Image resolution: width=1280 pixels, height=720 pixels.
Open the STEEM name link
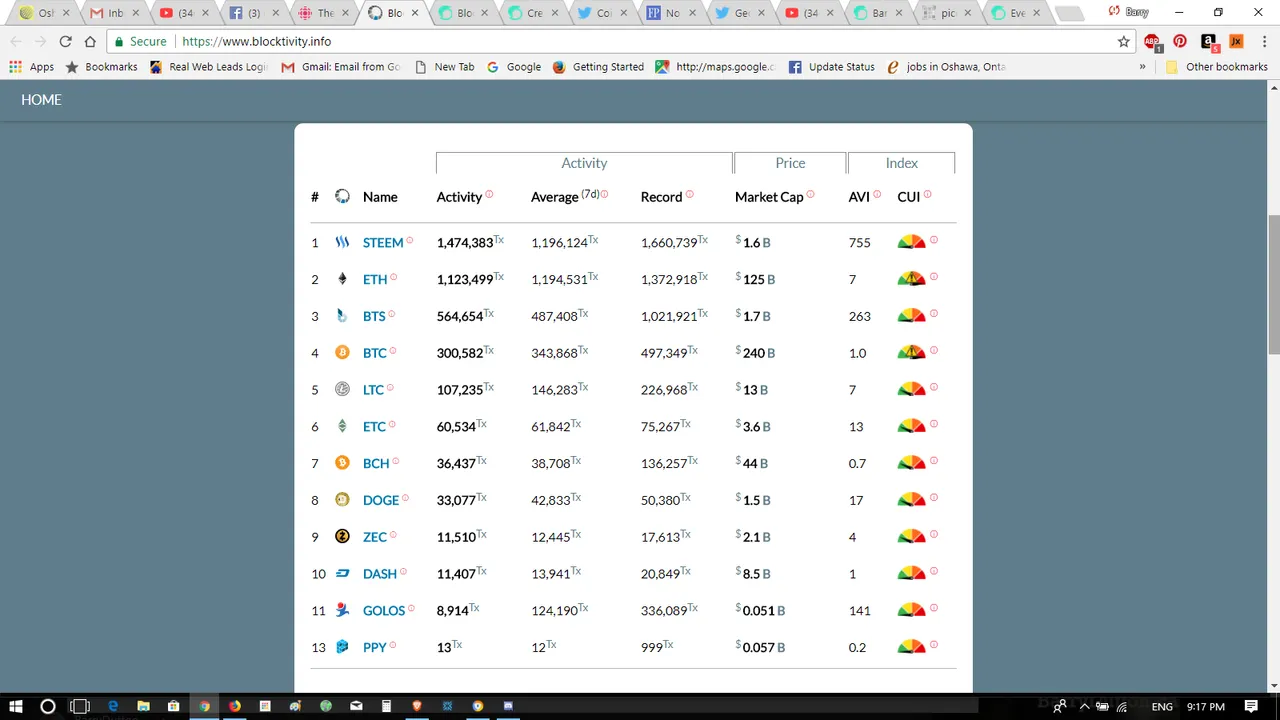(383, 243)
